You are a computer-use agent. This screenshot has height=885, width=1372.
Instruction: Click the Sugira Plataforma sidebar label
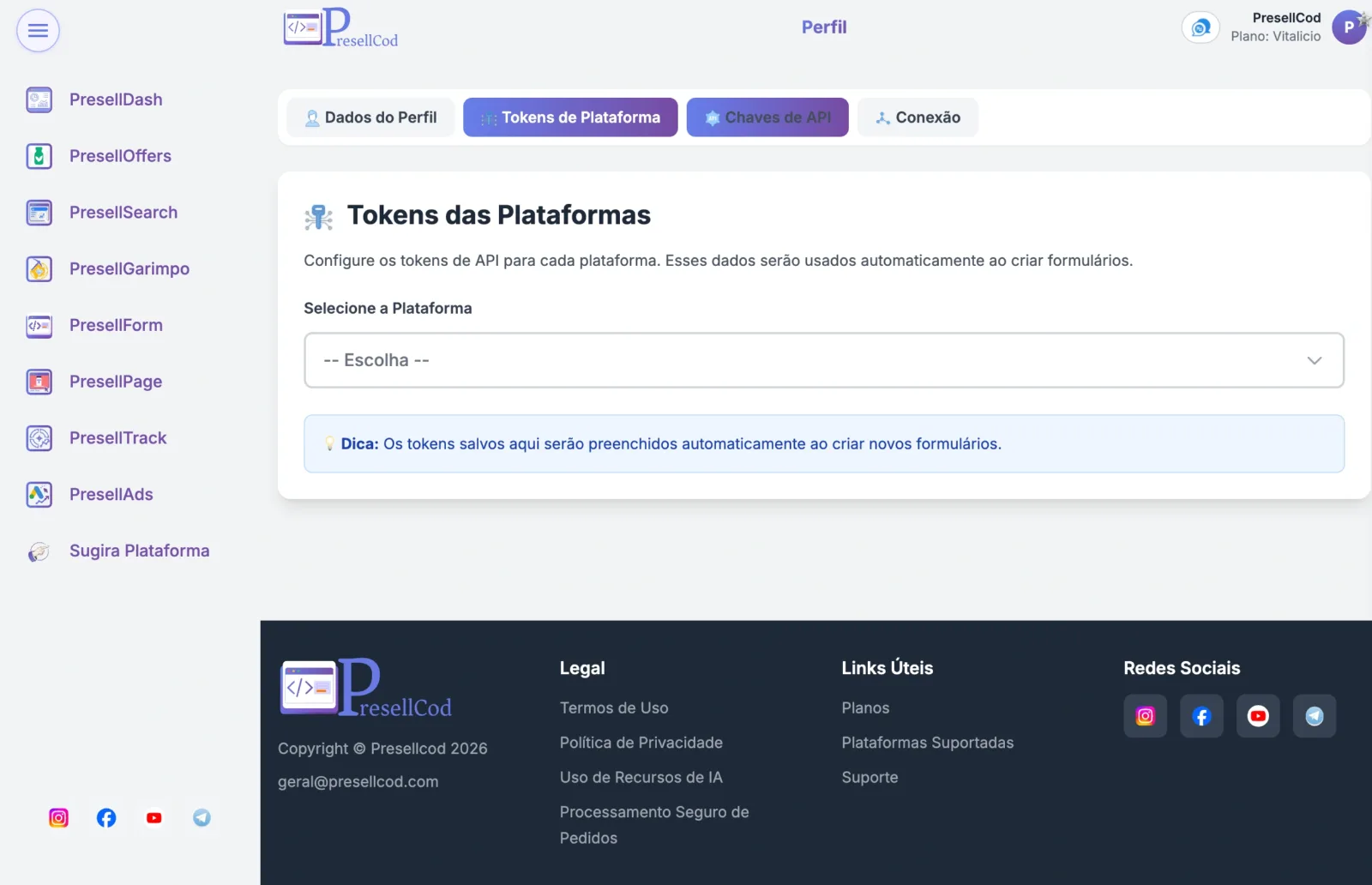(x=140, y=551)
